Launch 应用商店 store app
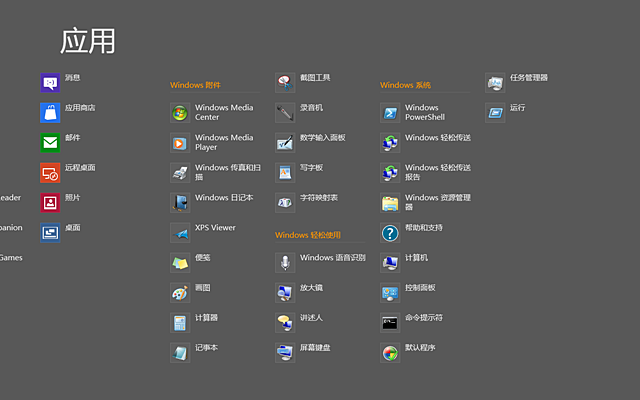Image resolution: width=640 pixels, height=400 pixels. point(68,113)
